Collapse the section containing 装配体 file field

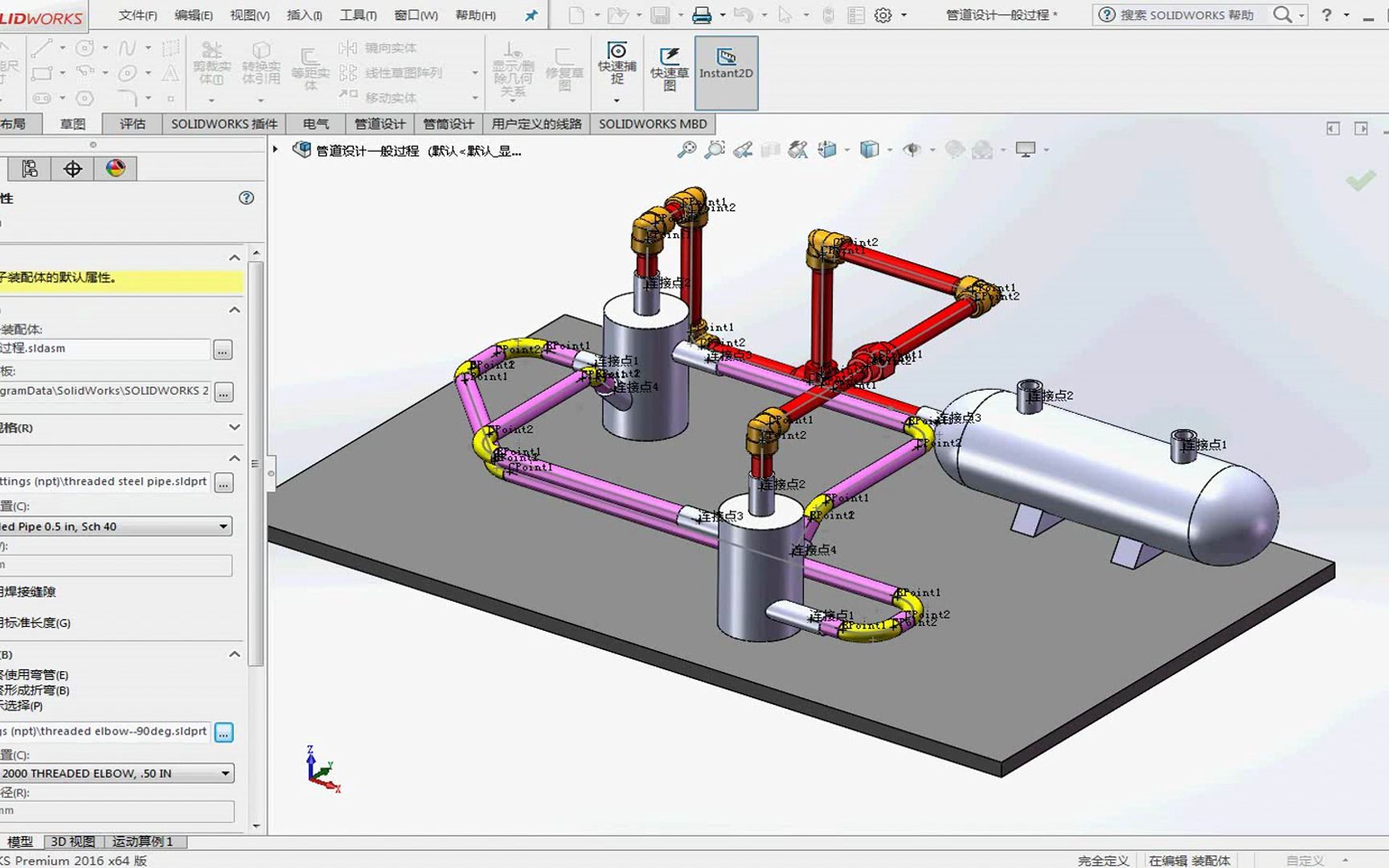pos(234,310)
